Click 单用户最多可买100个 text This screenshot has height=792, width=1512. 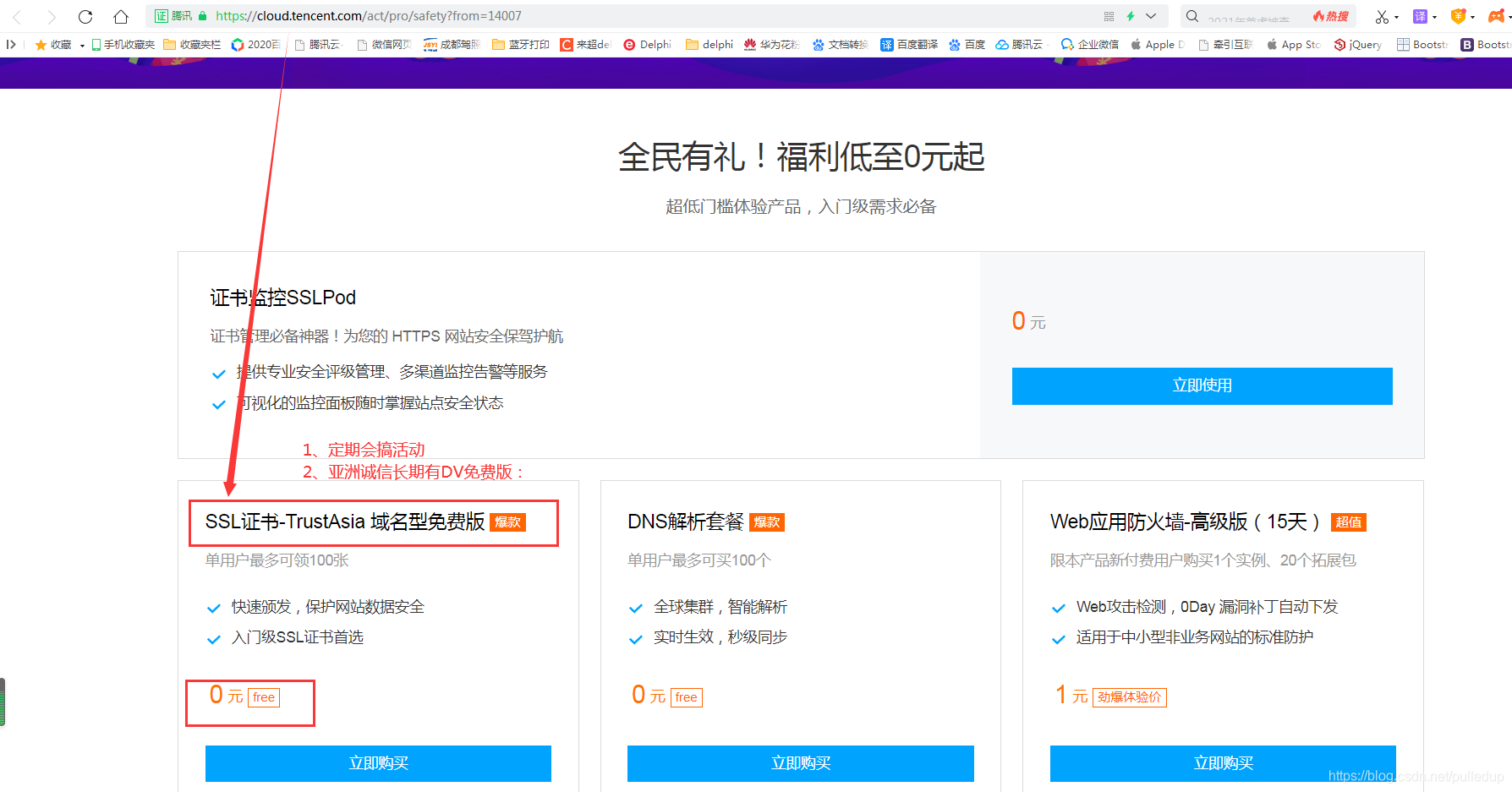[699, 560]
